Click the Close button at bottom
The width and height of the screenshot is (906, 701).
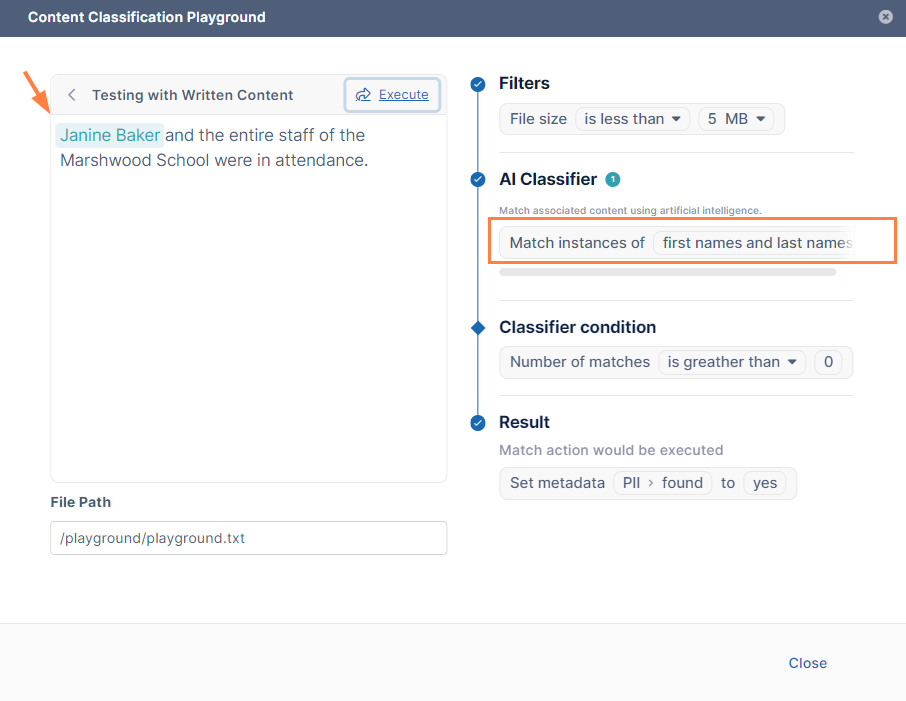coord(807,663)
